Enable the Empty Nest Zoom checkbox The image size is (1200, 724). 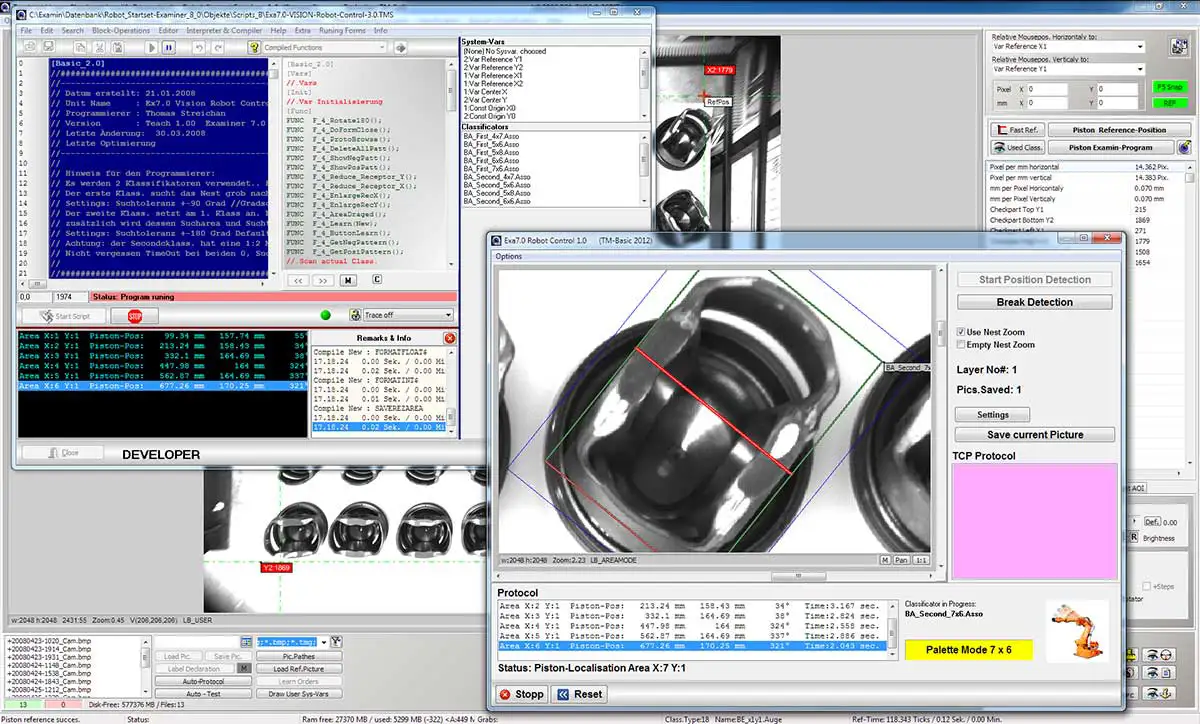[x=962, y=344]
